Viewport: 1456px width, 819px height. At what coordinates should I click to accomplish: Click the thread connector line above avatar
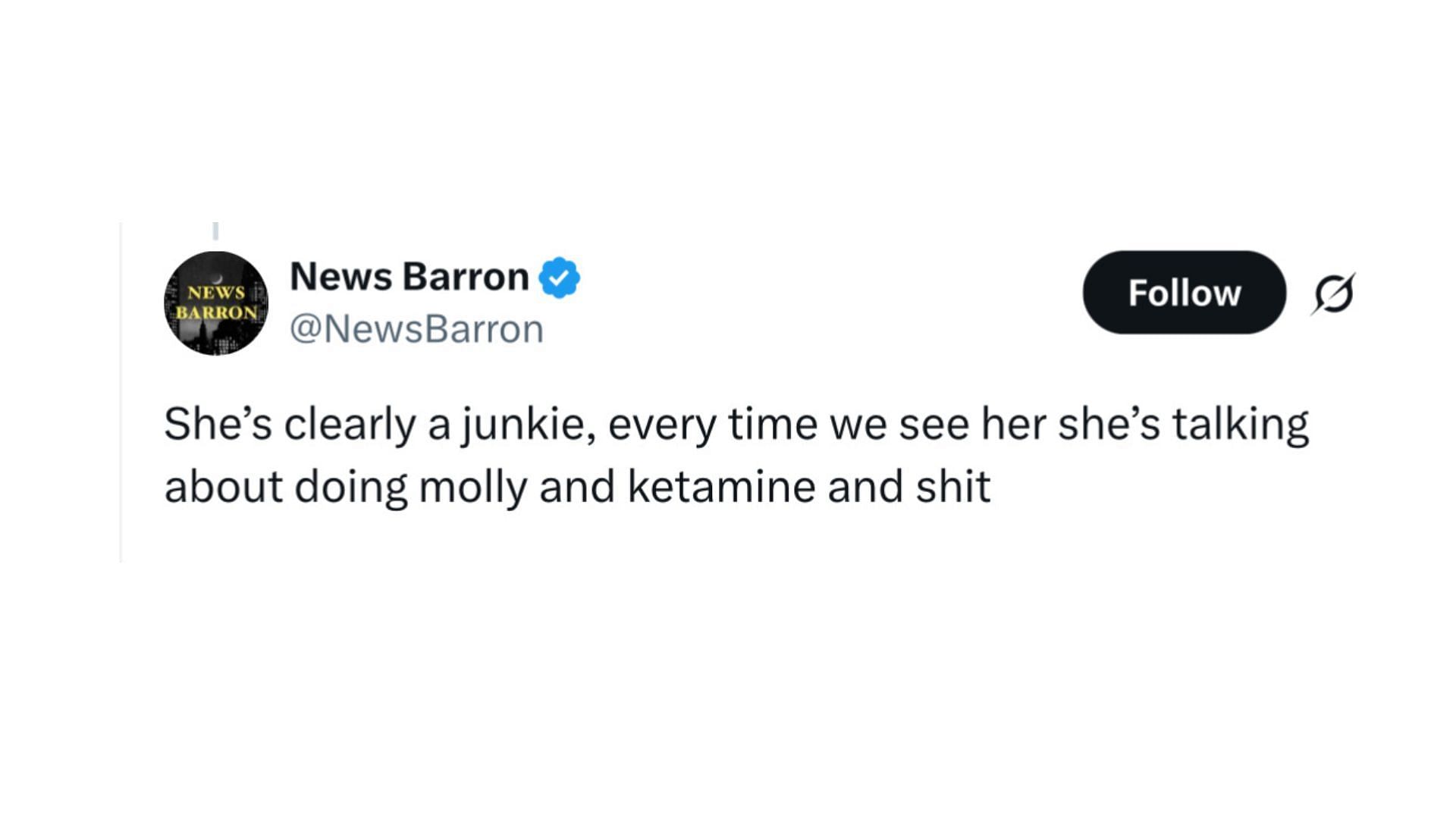point(215,231)
